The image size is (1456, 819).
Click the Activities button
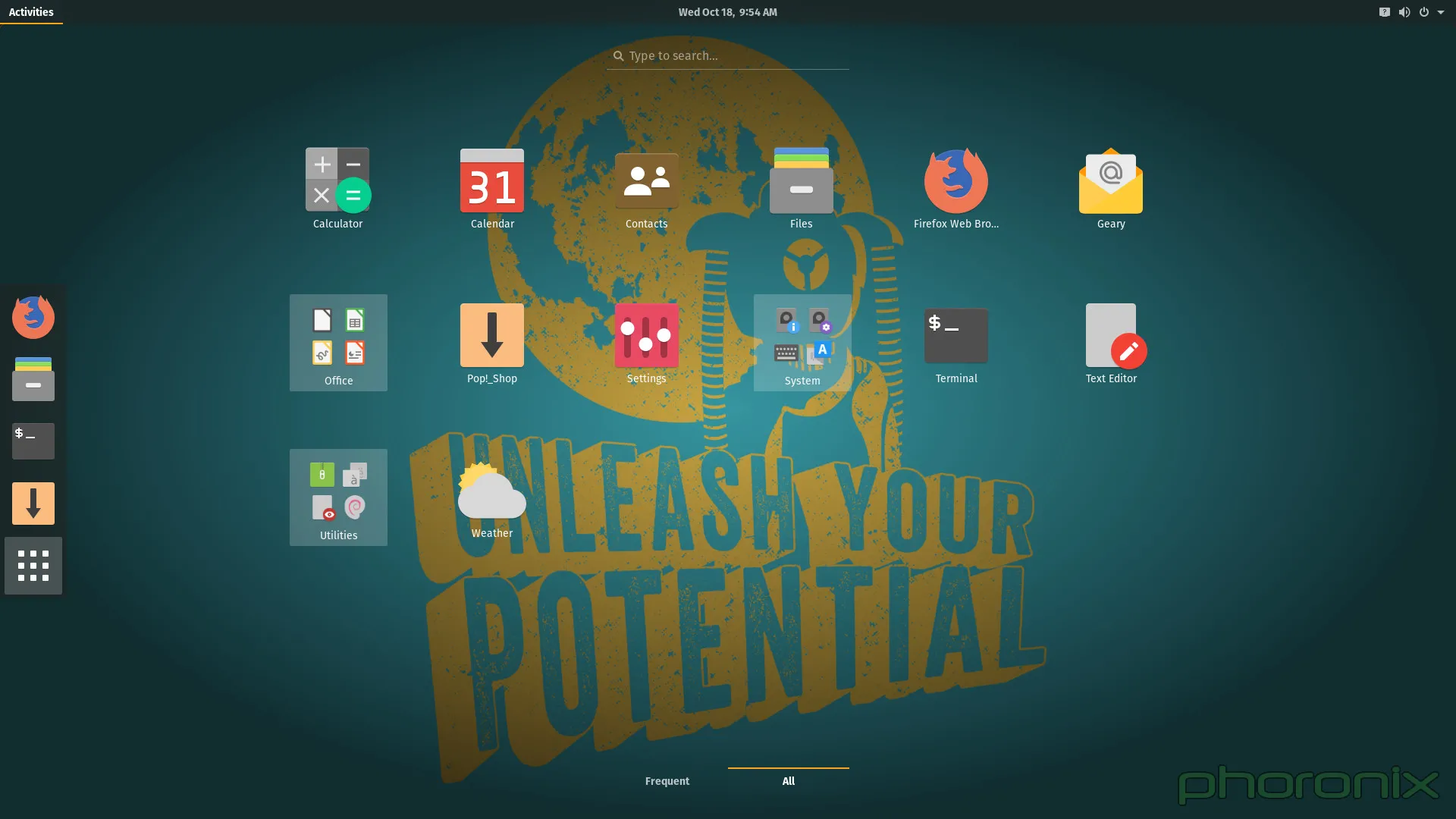click(31, 12)
